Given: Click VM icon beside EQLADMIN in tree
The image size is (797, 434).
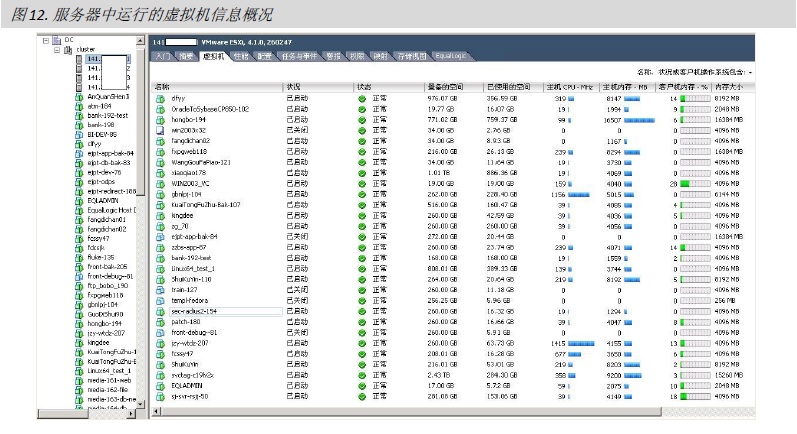Looking at the screenshot, I should (79, 201).
